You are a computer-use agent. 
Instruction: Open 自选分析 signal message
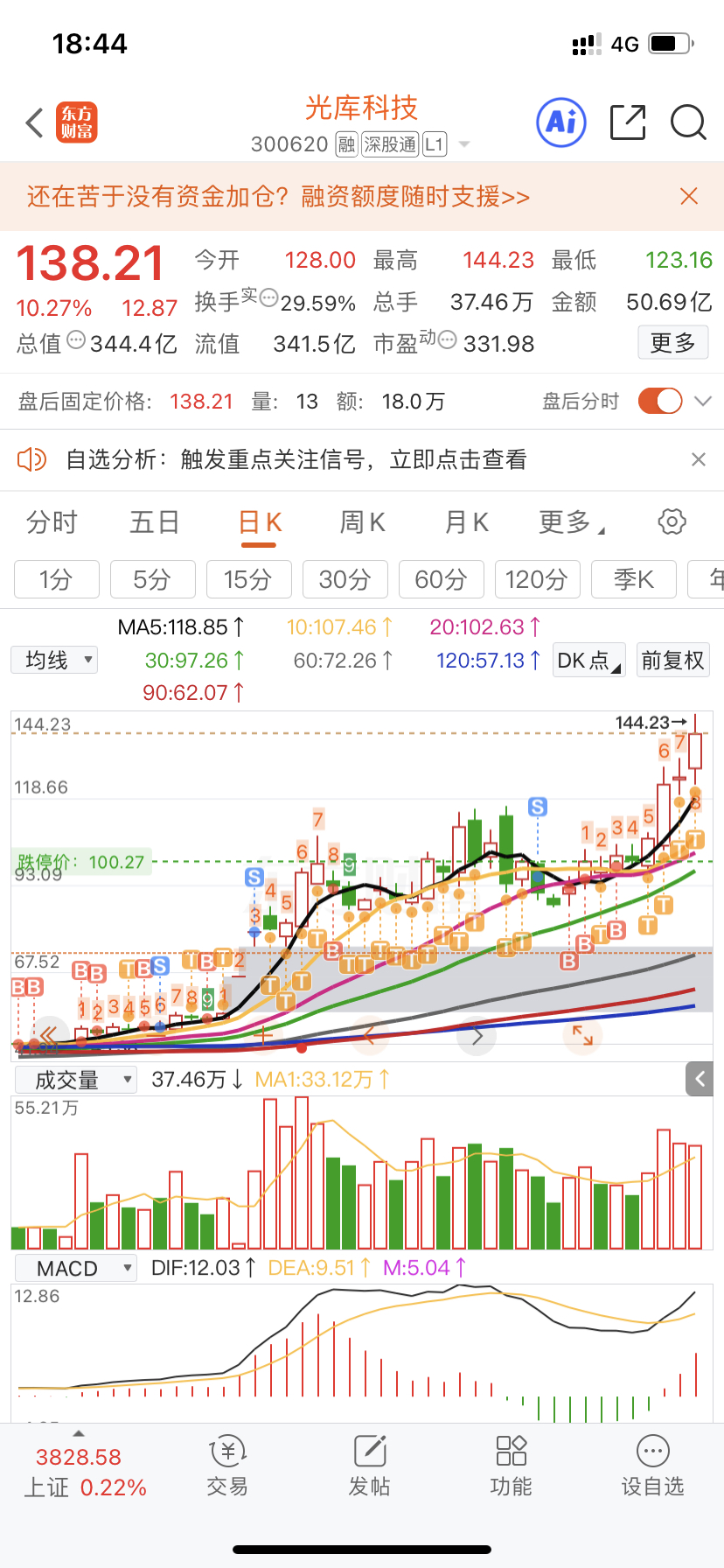pyautogui.click(x=296, y=459)
